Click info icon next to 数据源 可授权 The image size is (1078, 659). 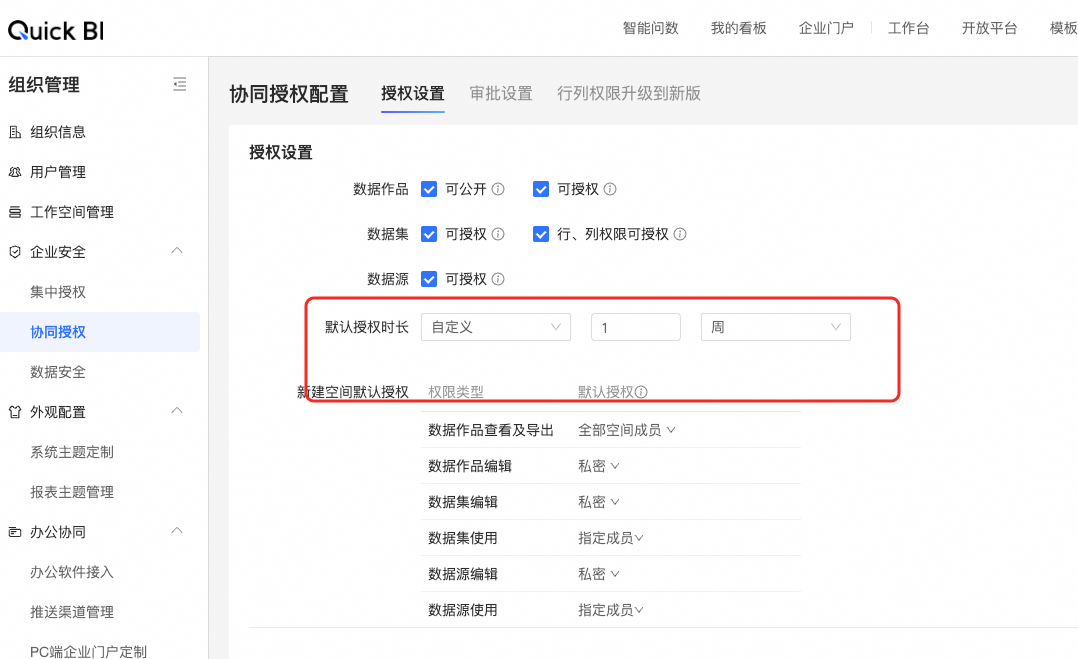(x=498, y=279)
